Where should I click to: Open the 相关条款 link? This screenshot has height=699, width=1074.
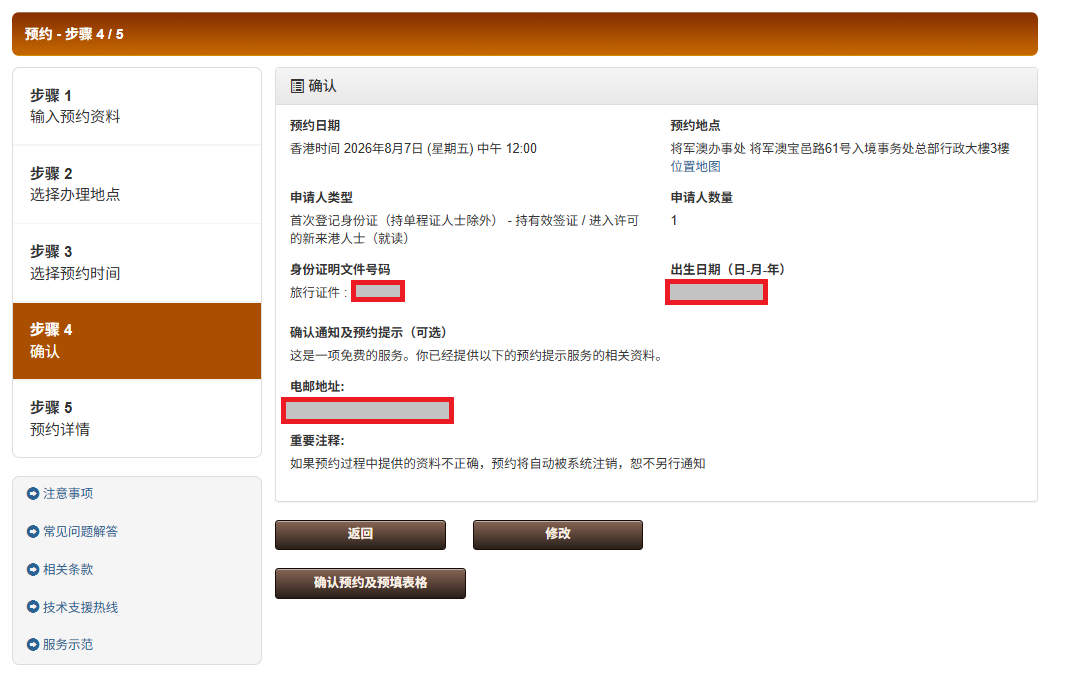tap(68, 570)
